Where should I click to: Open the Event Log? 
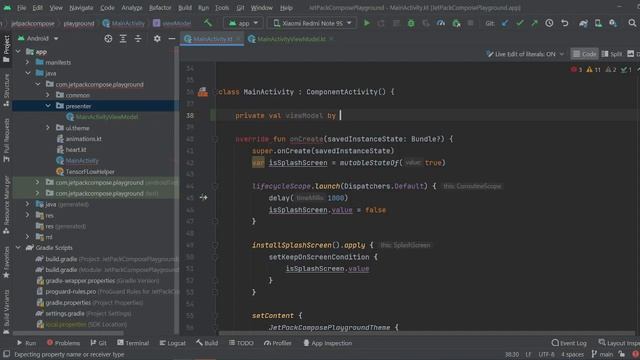click(569, 343)
